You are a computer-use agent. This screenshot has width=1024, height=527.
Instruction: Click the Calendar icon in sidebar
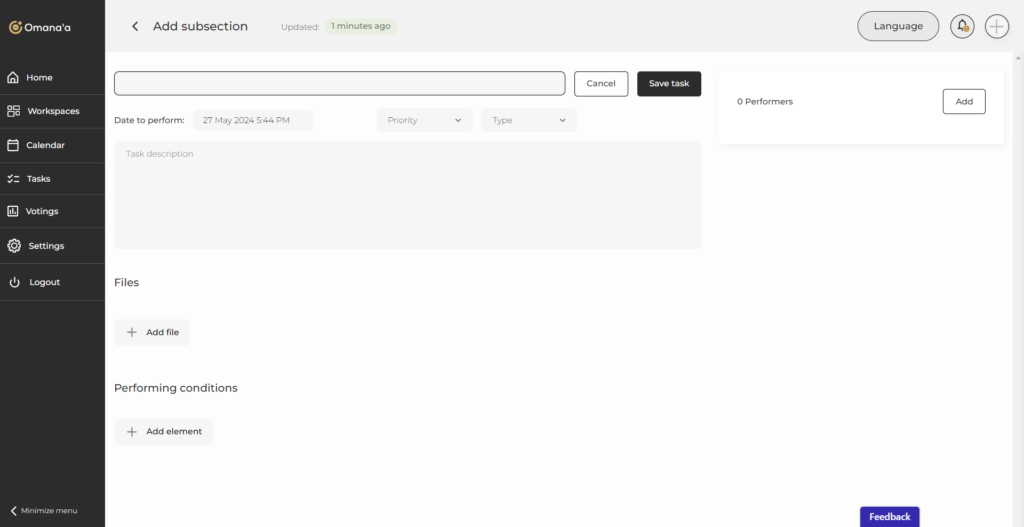14,145
